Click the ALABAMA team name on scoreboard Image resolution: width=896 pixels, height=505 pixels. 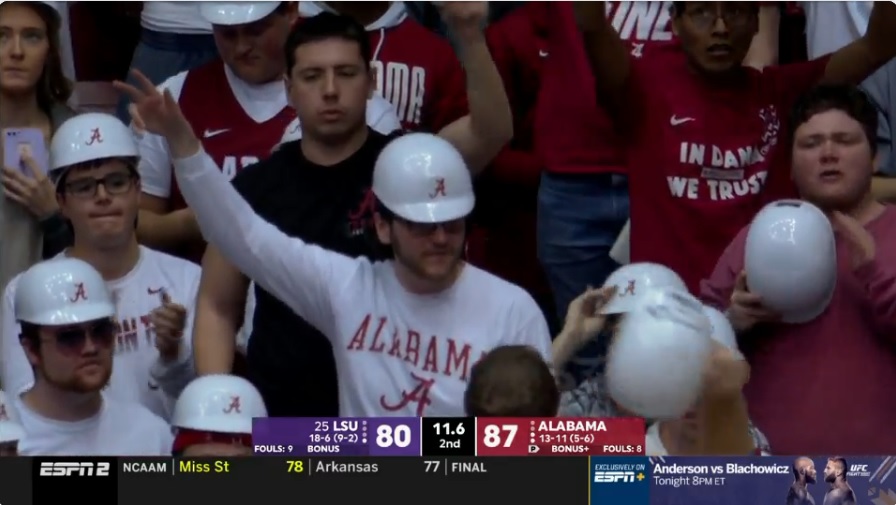[572, 426]
